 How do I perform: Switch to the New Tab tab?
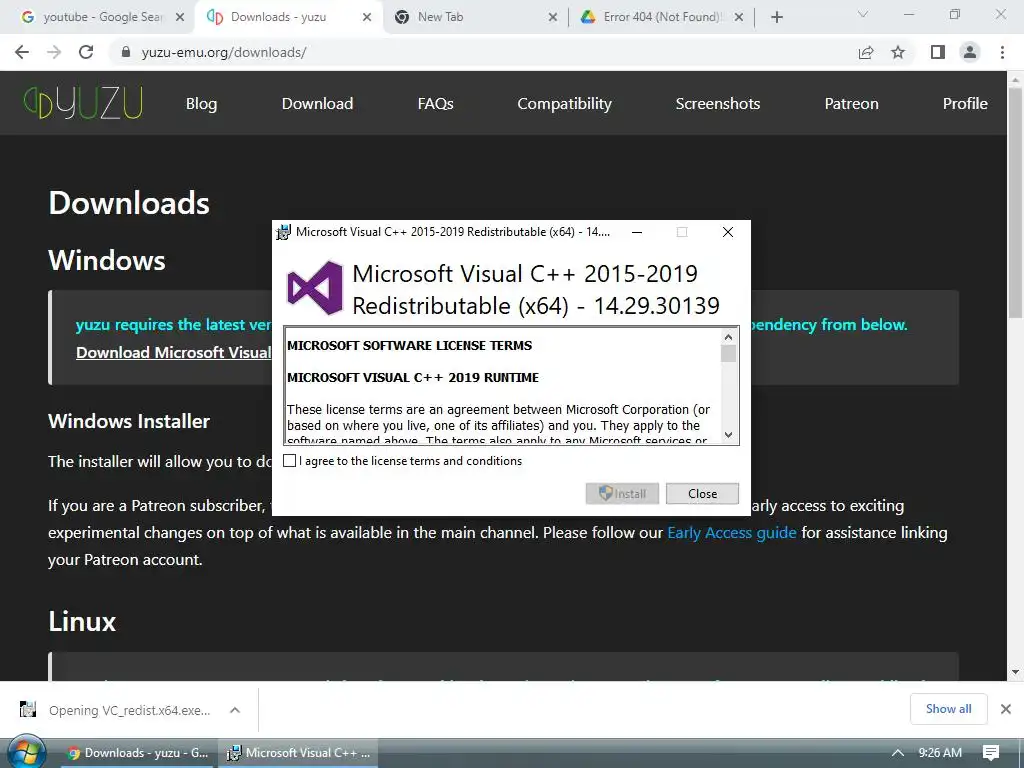(475, 17)
